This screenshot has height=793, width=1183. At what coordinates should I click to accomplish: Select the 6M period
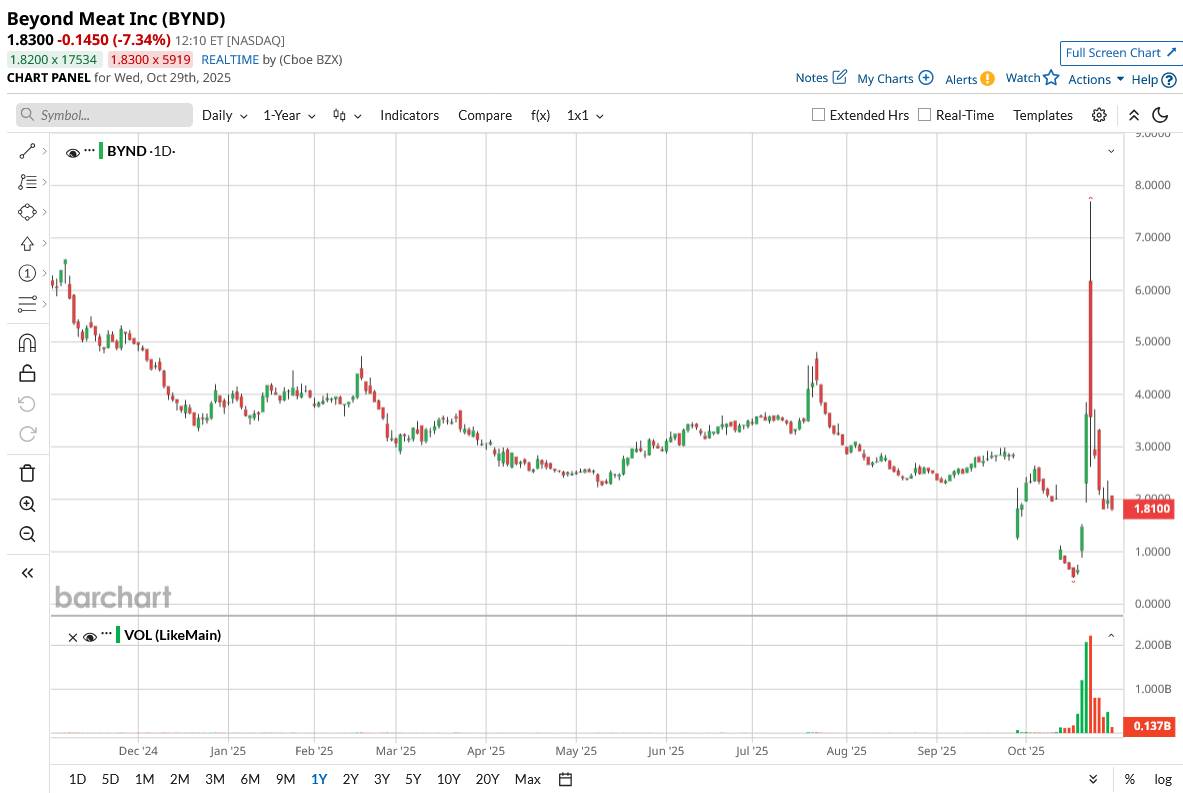click(x=250, y=779)
